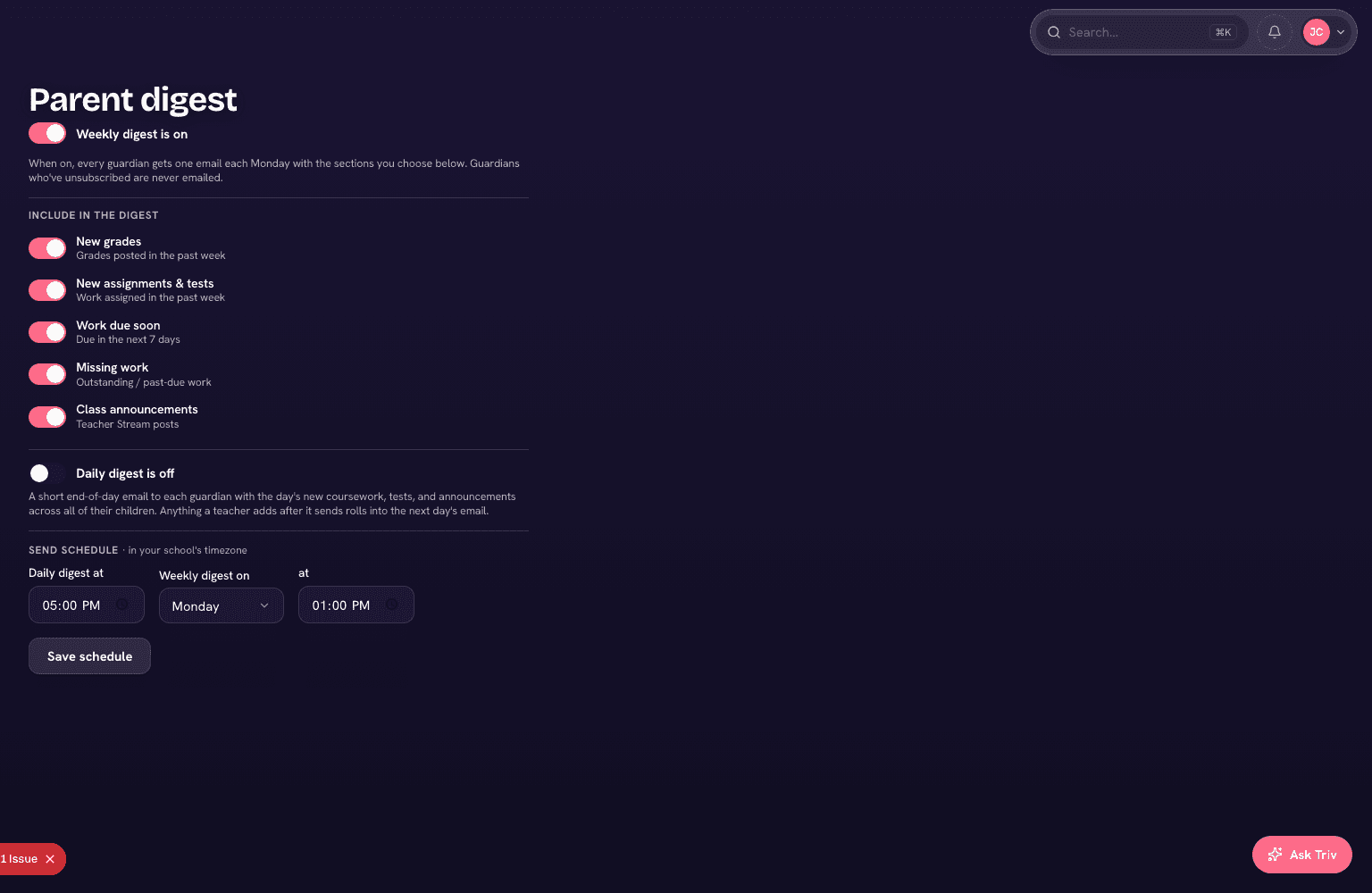
Task: Turn off the Weekly digest toggle
Action: pyautogui.click(x=47, y=133)
